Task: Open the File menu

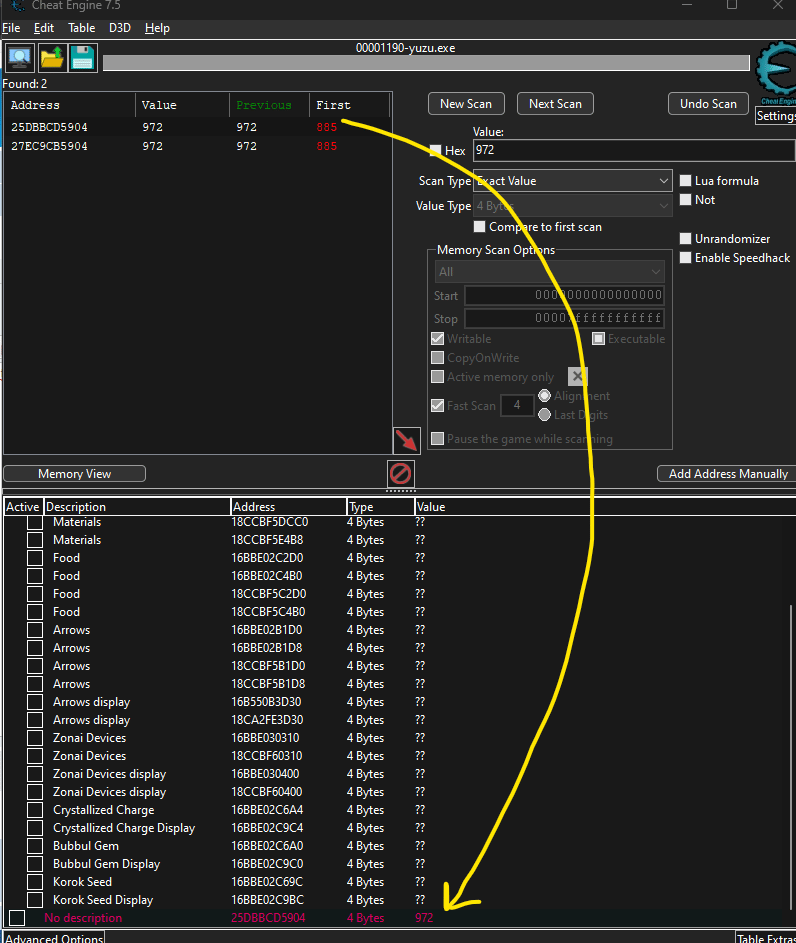Action: 11,28
